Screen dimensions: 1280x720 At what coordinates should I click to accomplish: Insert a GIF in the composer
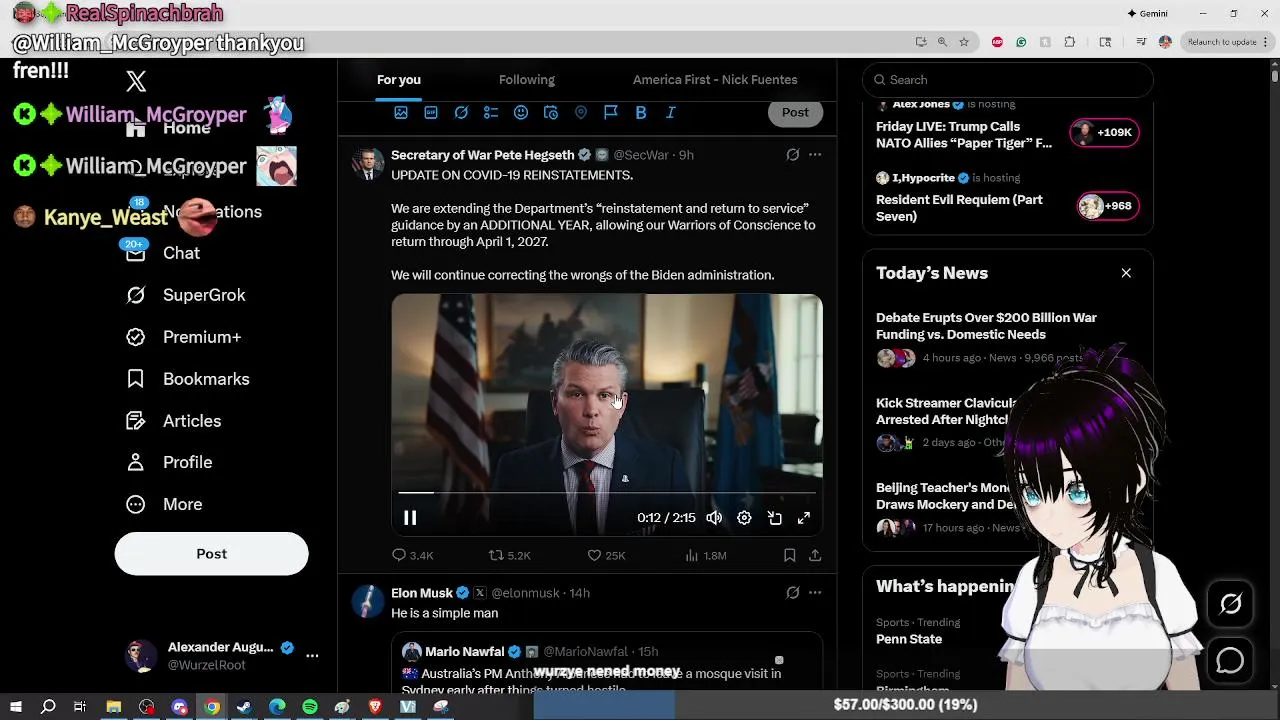click(431, 113)
